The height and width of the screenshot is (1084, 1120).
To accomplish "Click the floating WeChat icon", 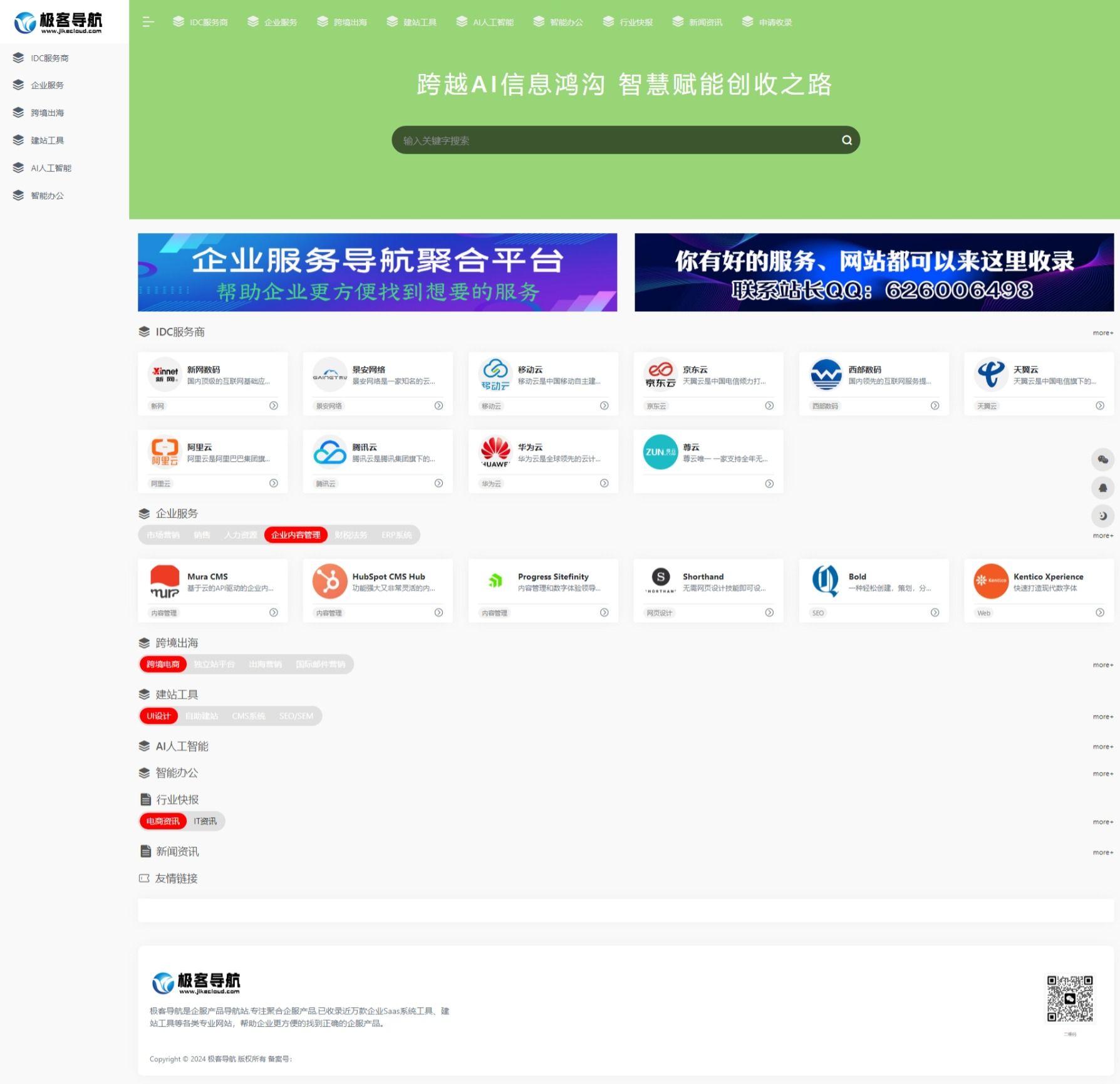I will coord(1103,459).
